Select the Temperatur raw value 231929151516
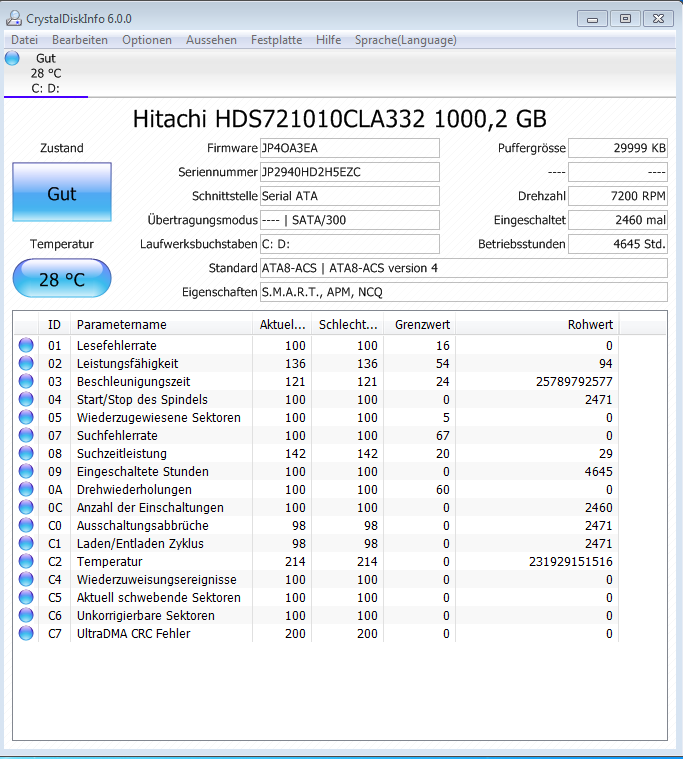Screen dimensions: 683x759 coord(571,562)
